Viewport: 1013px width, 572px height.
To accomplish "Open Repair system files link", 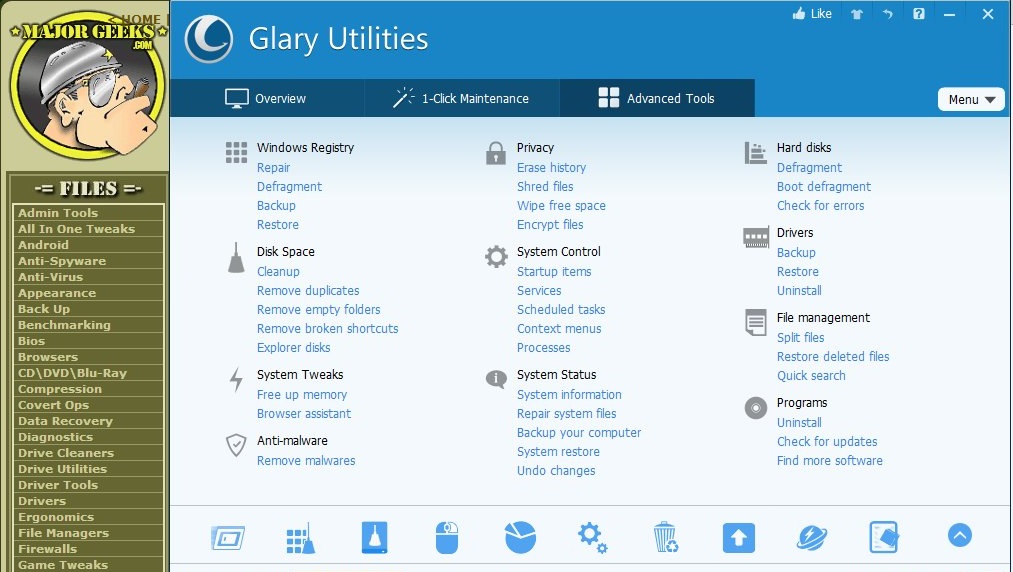I will tap(567, 414).
